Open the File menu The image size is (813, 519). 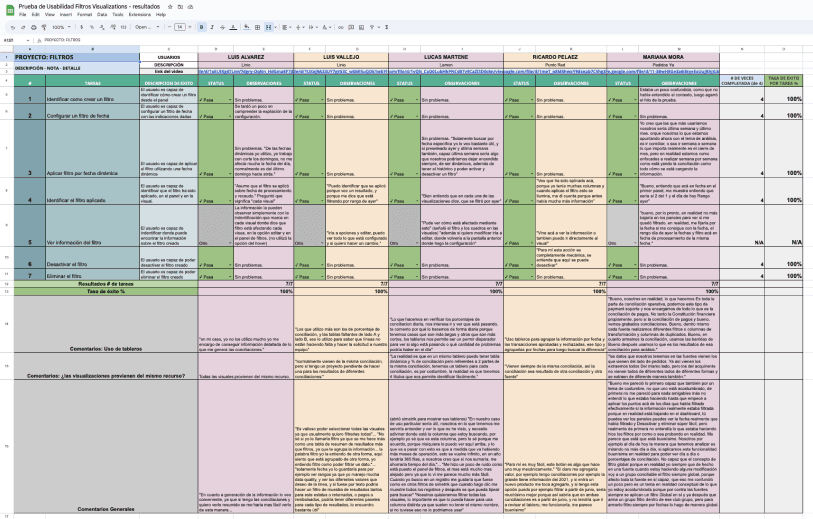22,15
